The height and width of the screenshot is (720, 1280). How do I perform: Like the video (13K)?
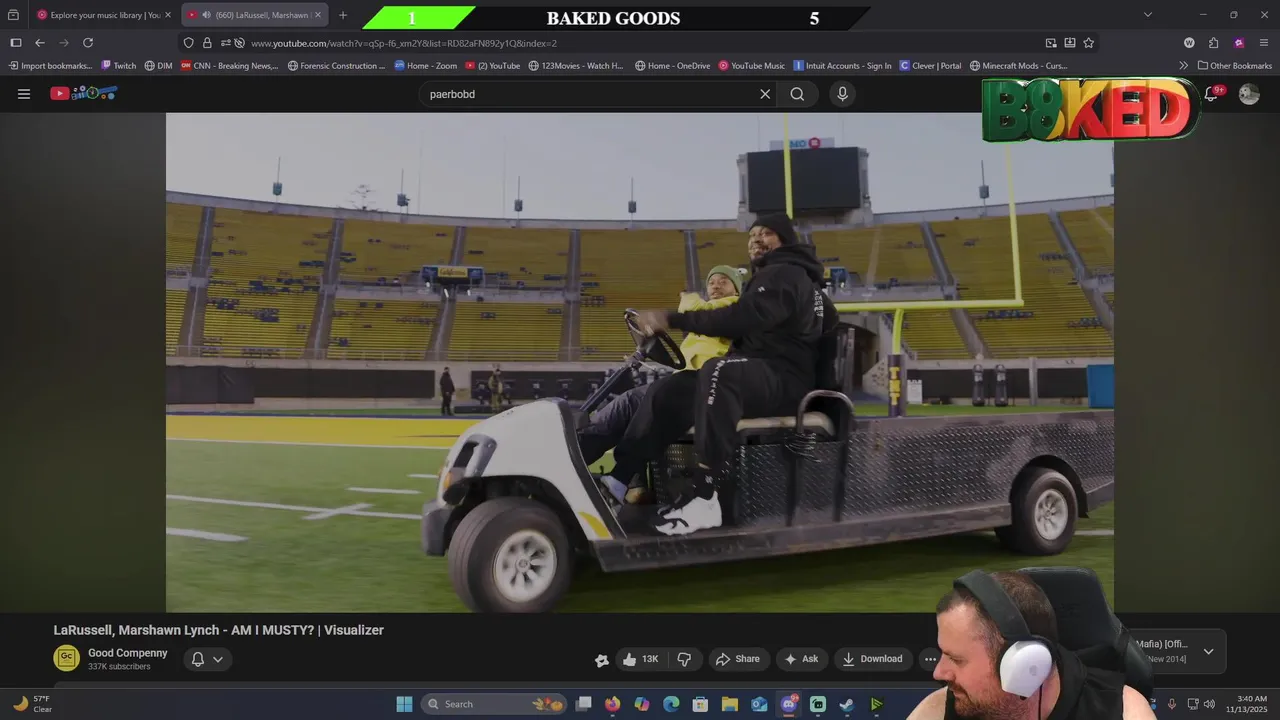coord(640,659)
